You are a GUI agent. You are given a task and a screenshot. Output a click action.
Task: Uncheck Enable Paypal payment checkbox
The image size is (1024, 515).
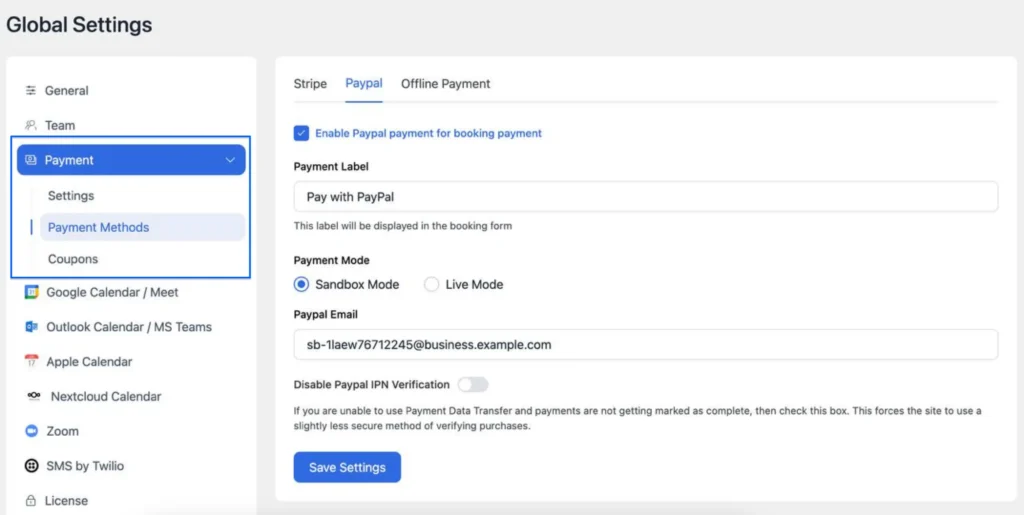tap(301, 133)
